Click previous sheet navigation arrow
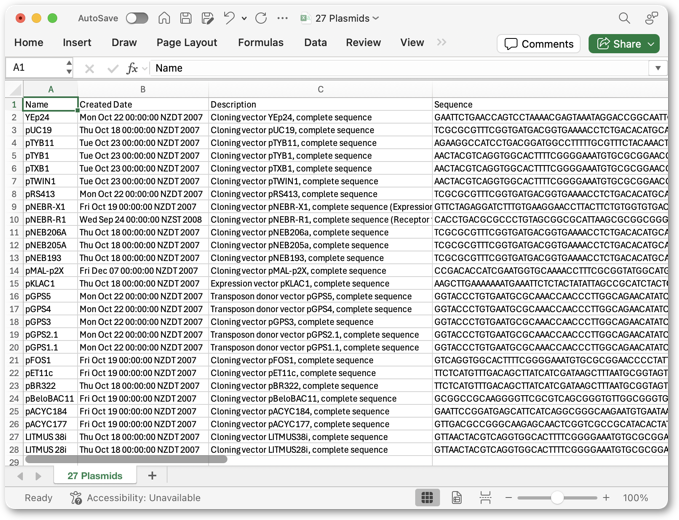This screenshot has height=520, width=679. pos(20,476)
